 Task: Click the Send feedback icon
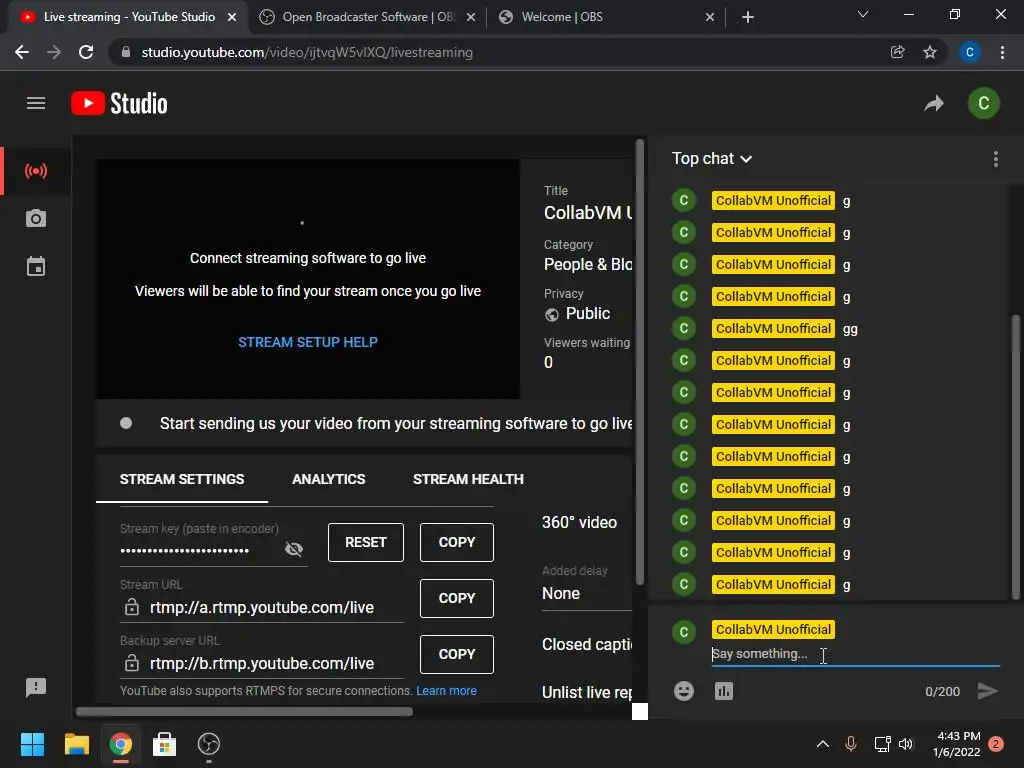tap(36, 687)
